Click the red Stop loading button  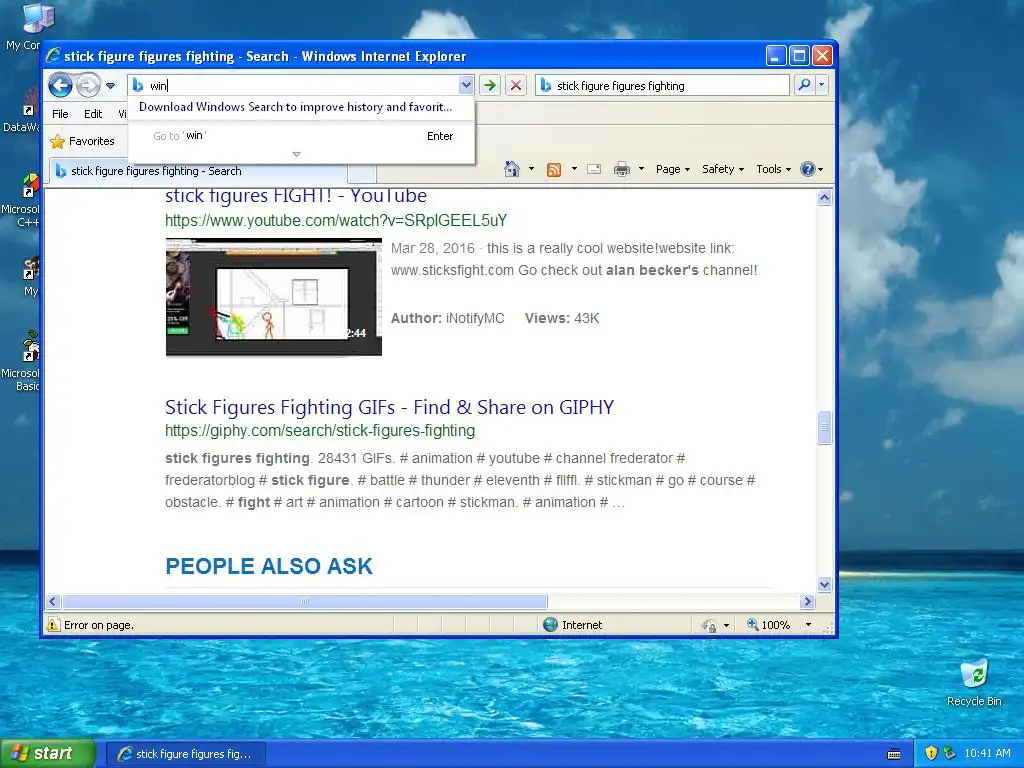coord(516,85)
